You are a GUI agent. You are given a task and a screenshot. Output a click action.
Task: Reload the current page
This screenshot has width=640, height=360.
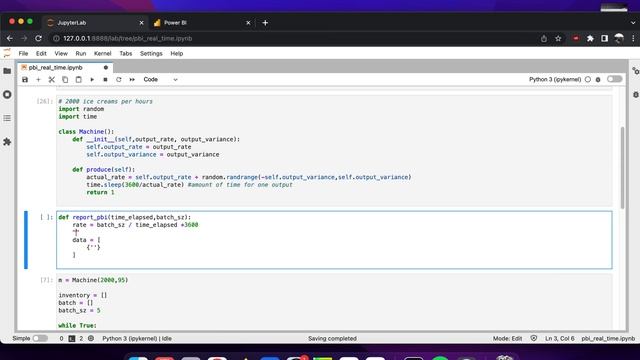[x=38, y=38]
